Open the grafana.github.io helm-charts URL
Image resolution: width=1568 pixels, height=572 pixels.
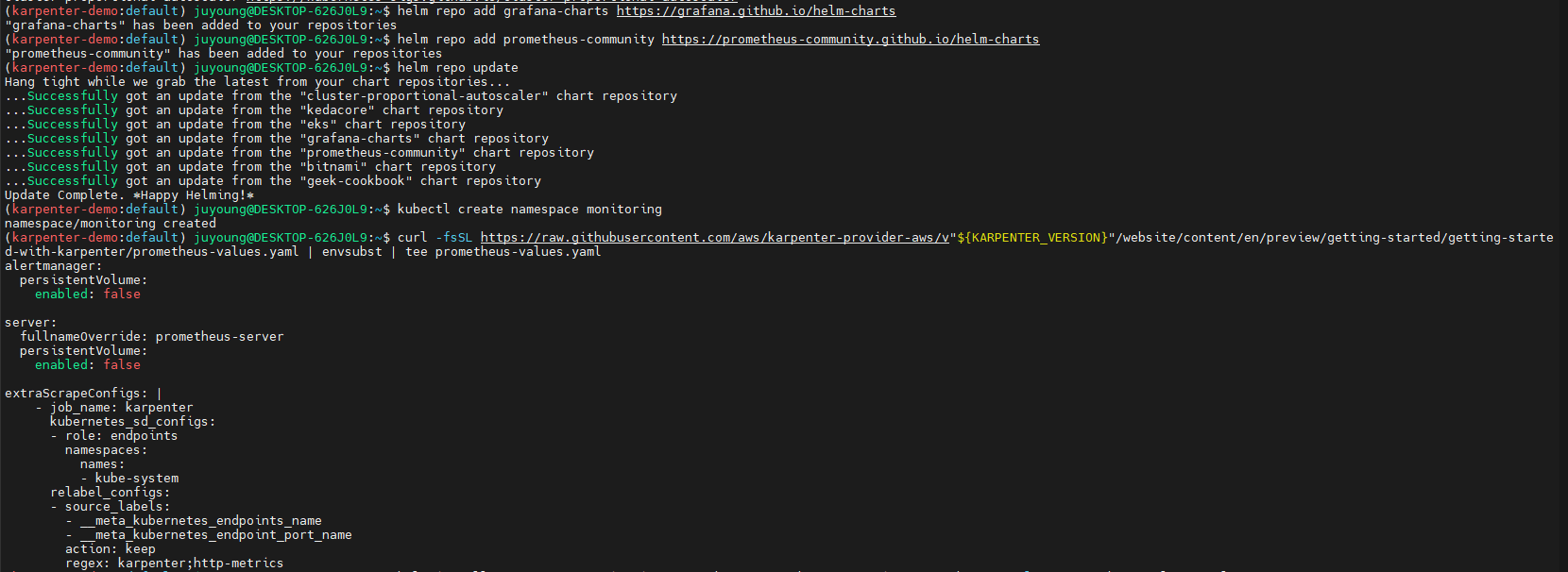[756, 11]
